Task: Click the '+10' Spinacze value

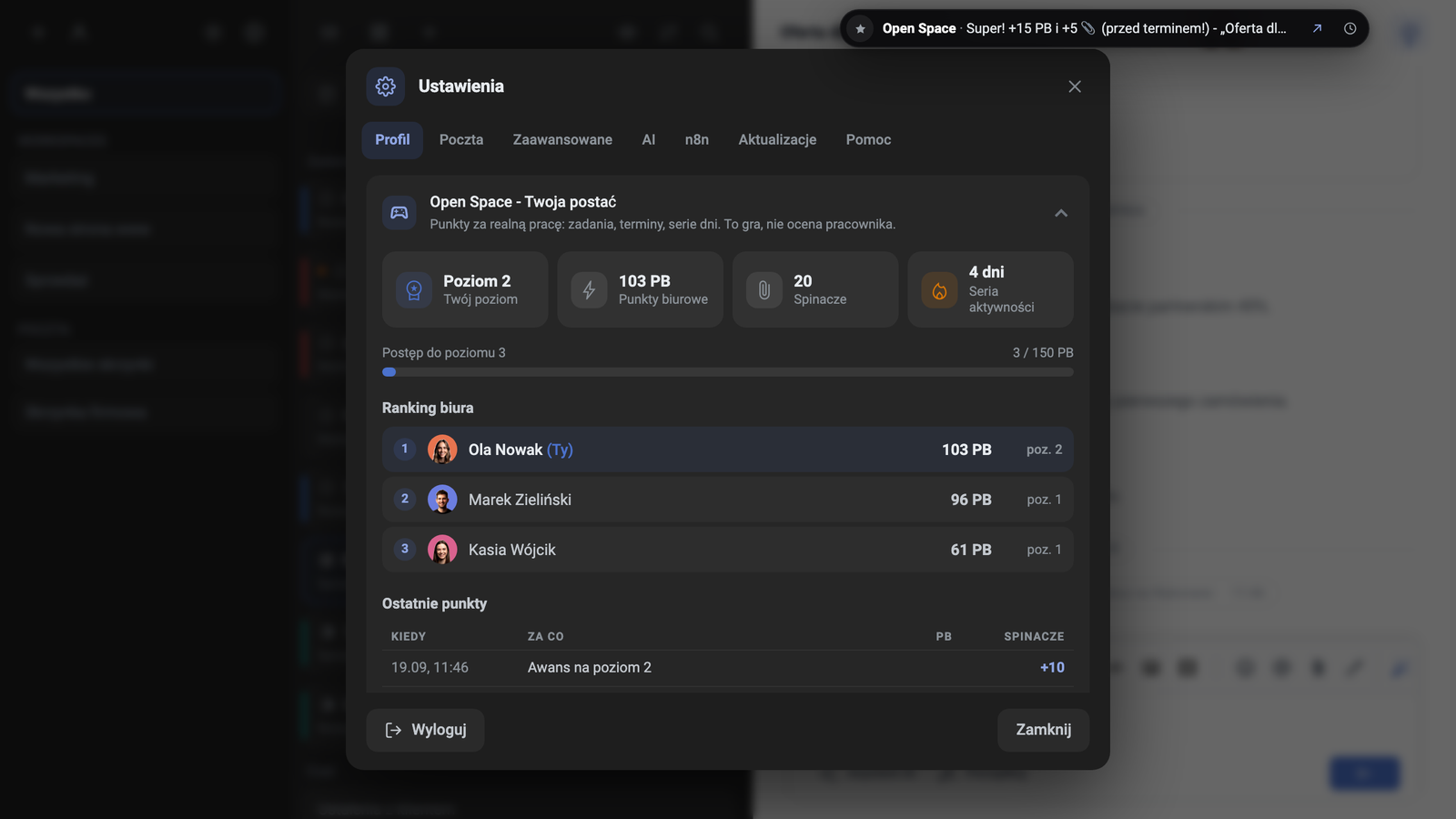Action: pyautogui.click(x=1052, y=668)
